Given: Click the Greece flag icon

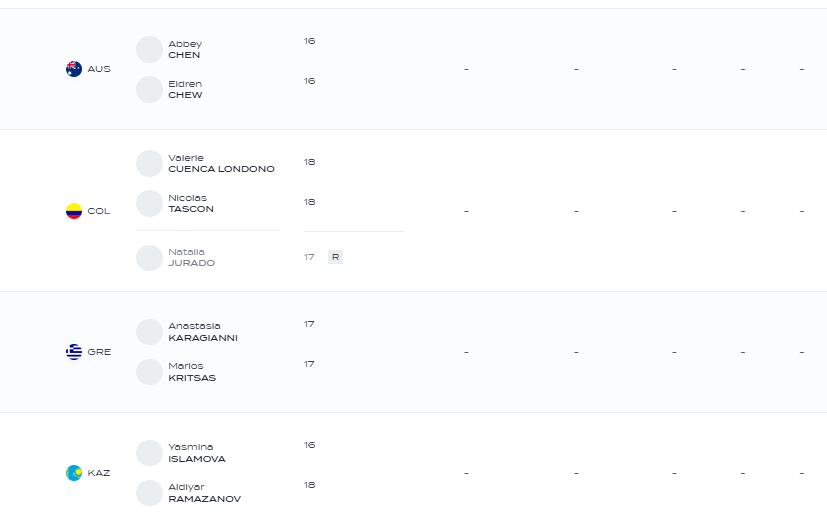Looking at the screenshot, I should [74, 352].
